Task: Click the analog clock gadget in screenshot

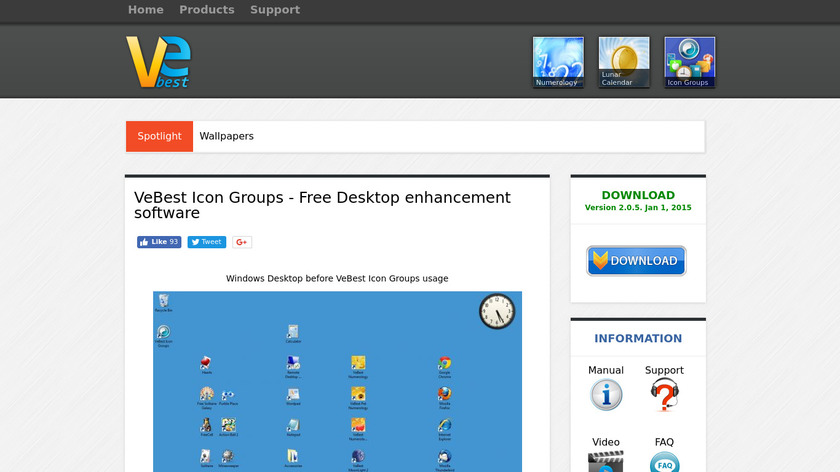Action: click(497, 311)
